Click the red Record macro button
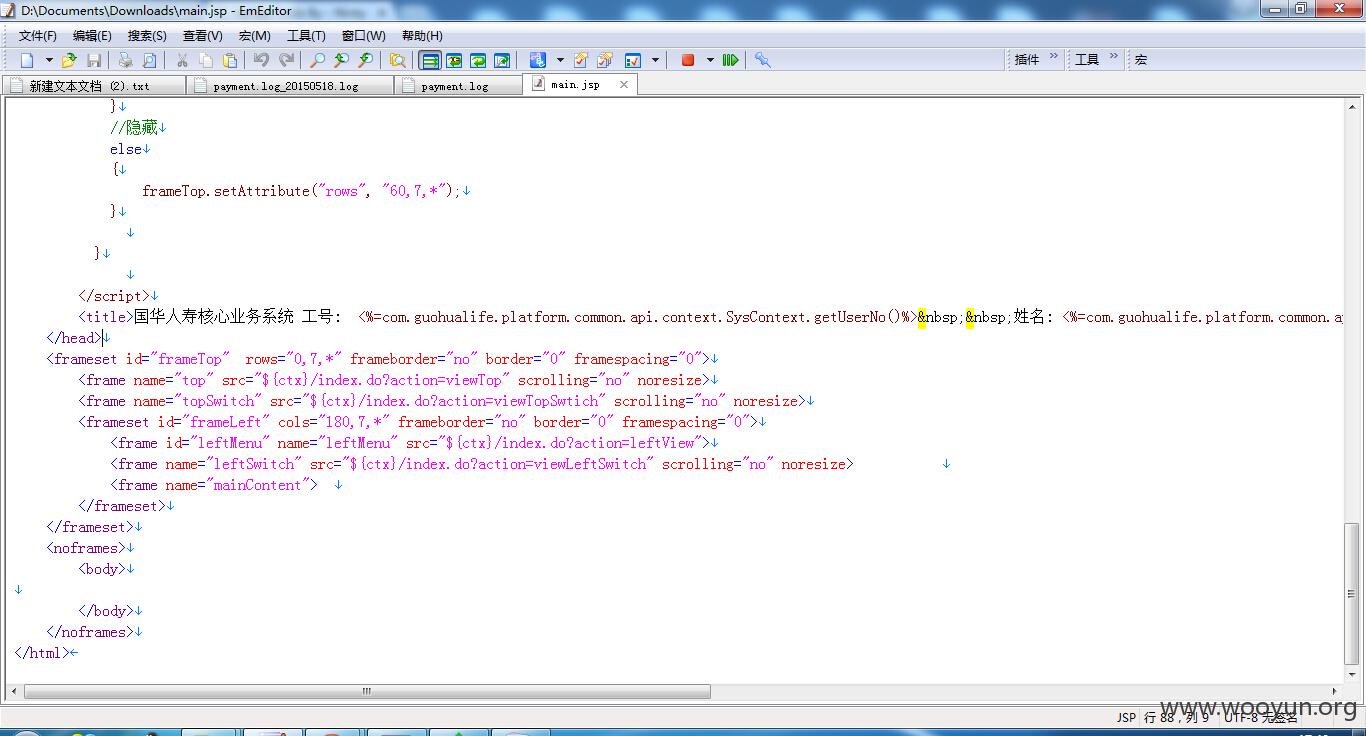This screenshot has height=736, width=1366. 687,60
